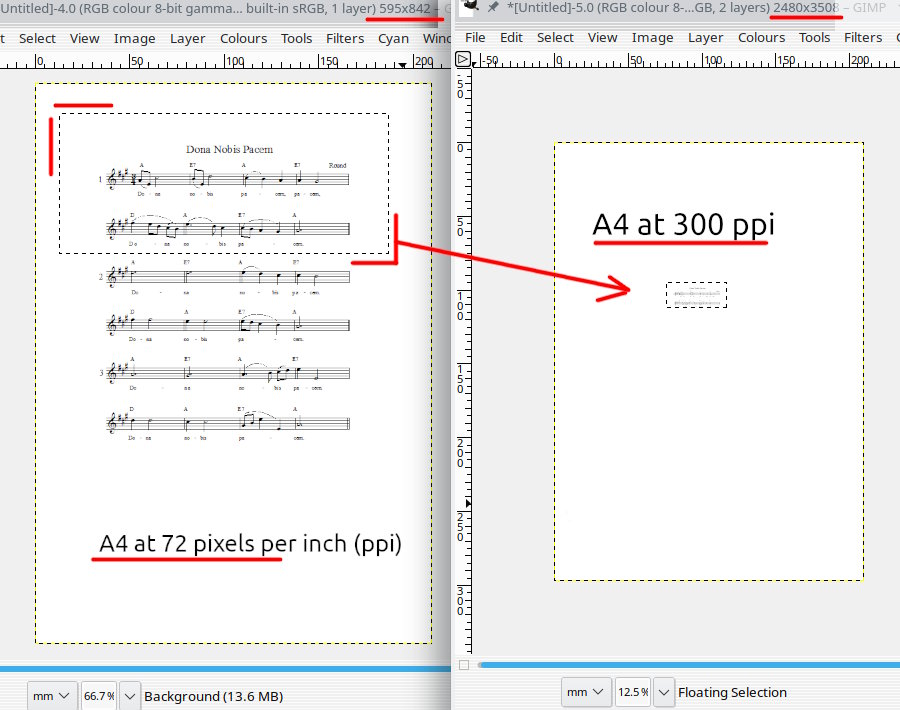Open the mm unit dropdown in the right window
The image size is (900, 710).
pos(586,692)
